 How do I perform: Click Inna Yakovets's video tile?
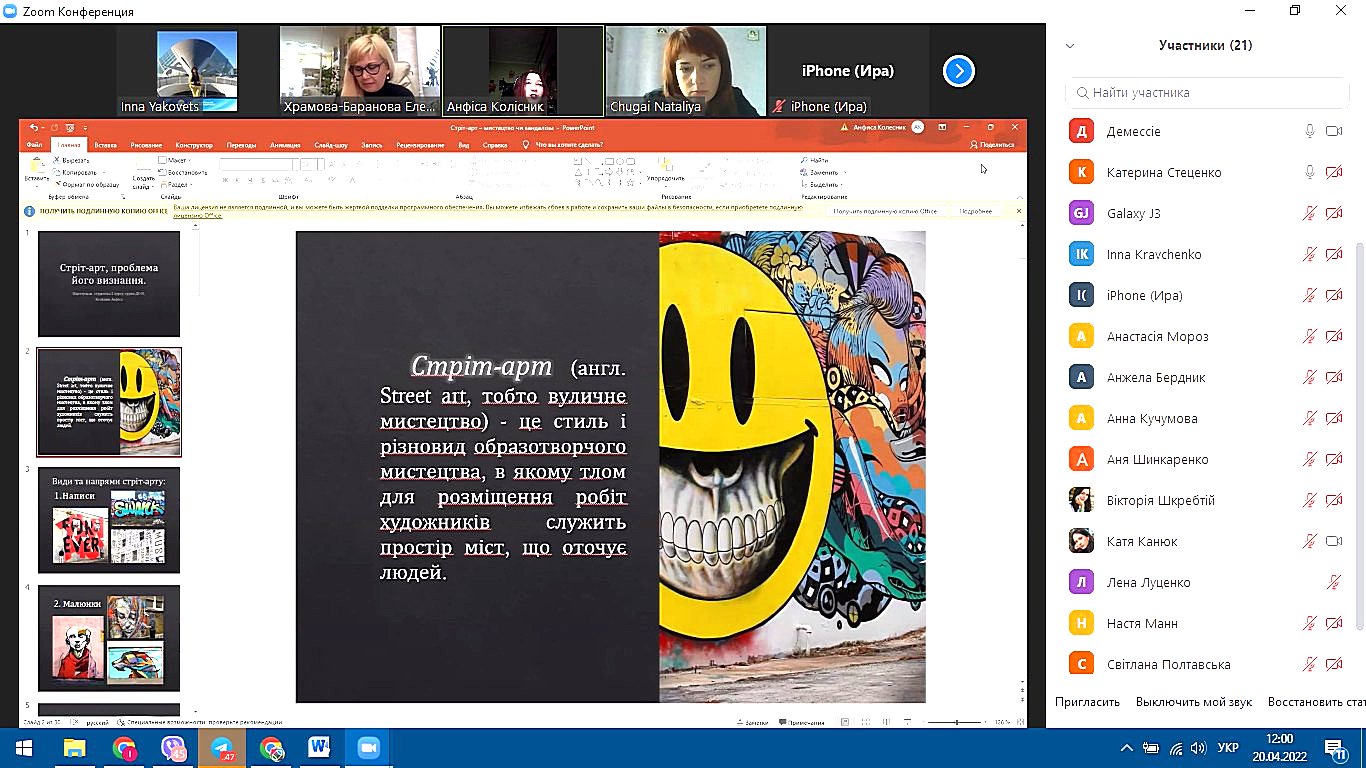pos(198,71)
